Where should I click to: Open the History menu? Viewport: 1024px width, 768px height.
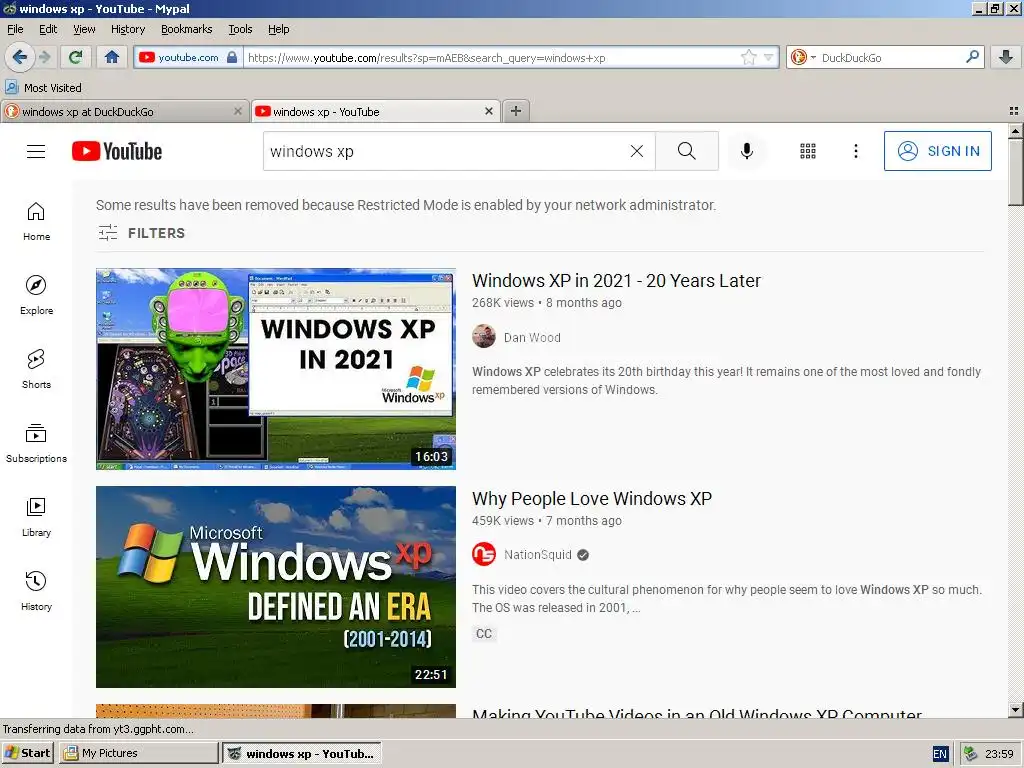128,29
